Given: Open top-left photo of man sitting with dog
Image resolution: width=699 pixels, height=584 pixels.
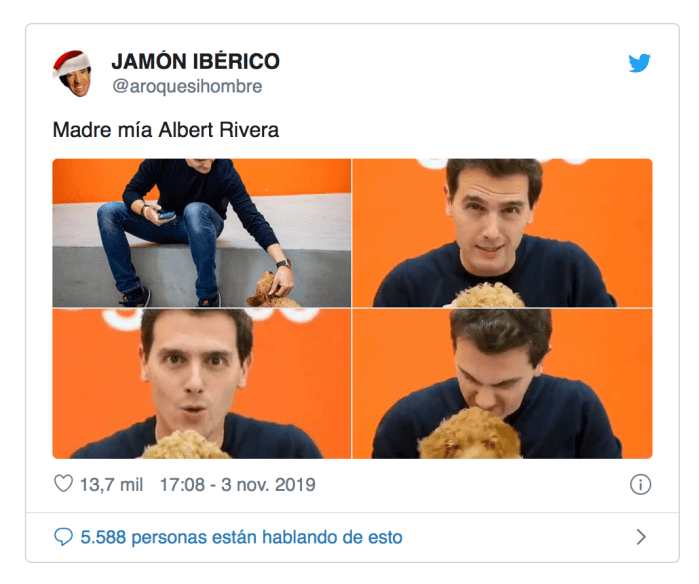Looking at the screenshot, I should [201, 233].
